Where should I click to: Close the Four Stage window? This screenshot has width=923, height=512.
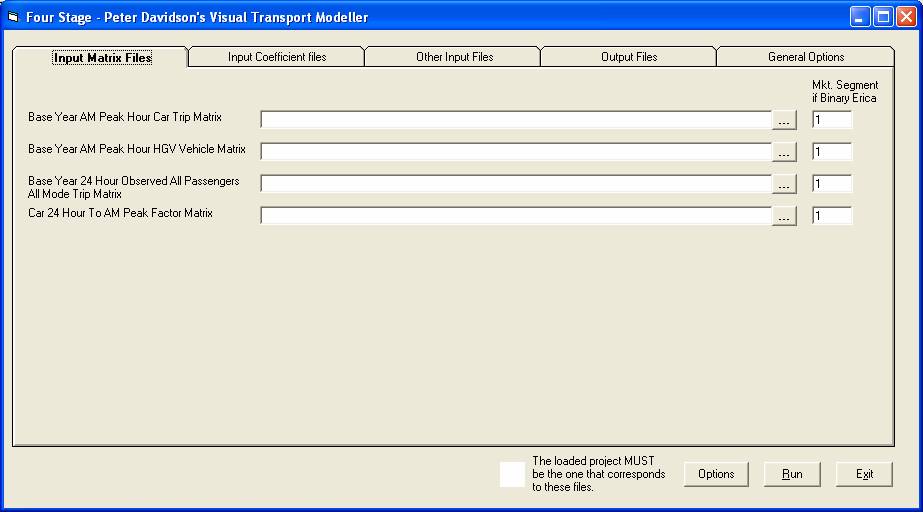(907, 16)
